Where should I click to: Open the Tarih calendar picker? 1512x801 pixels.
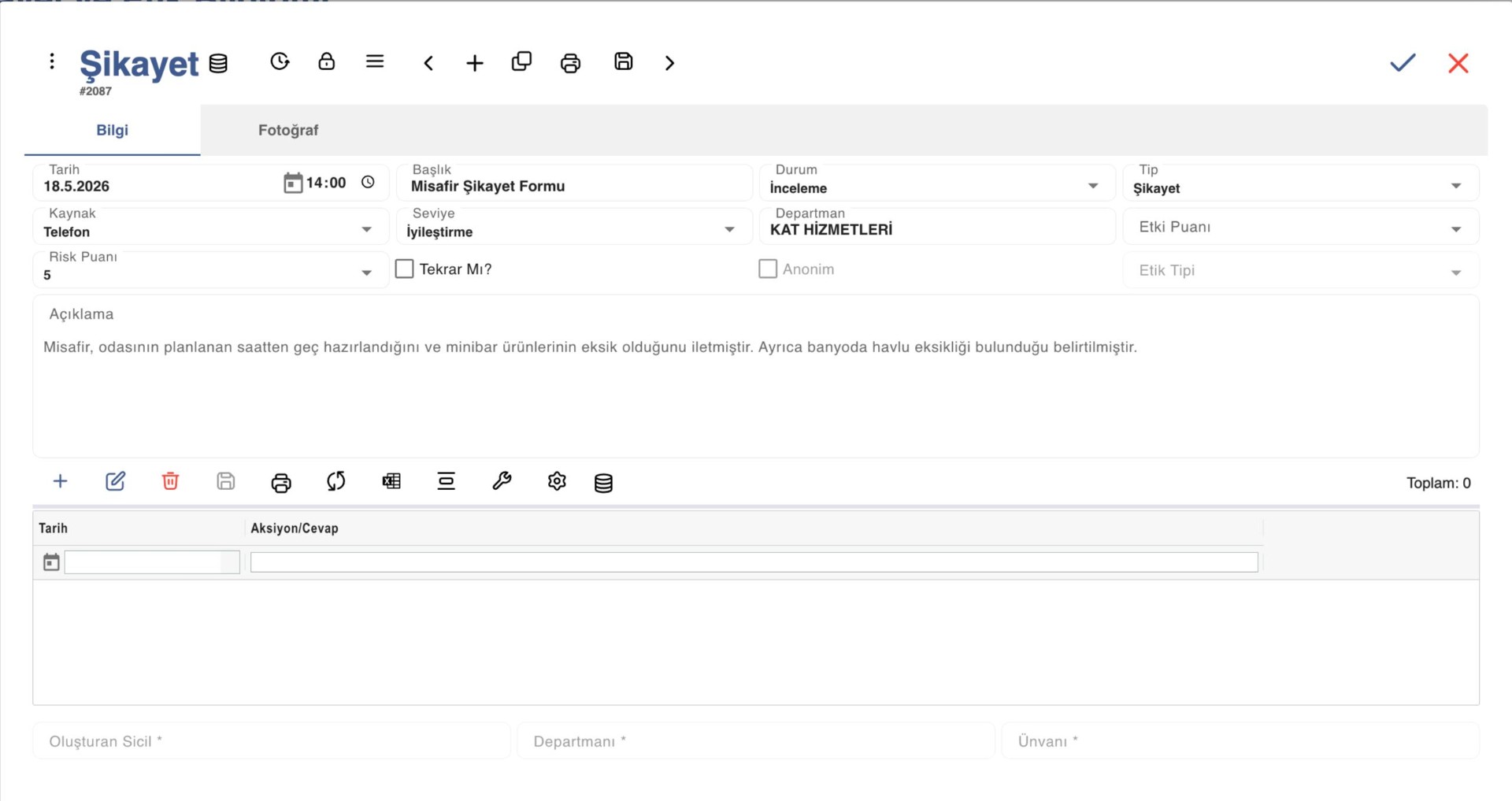293,183
